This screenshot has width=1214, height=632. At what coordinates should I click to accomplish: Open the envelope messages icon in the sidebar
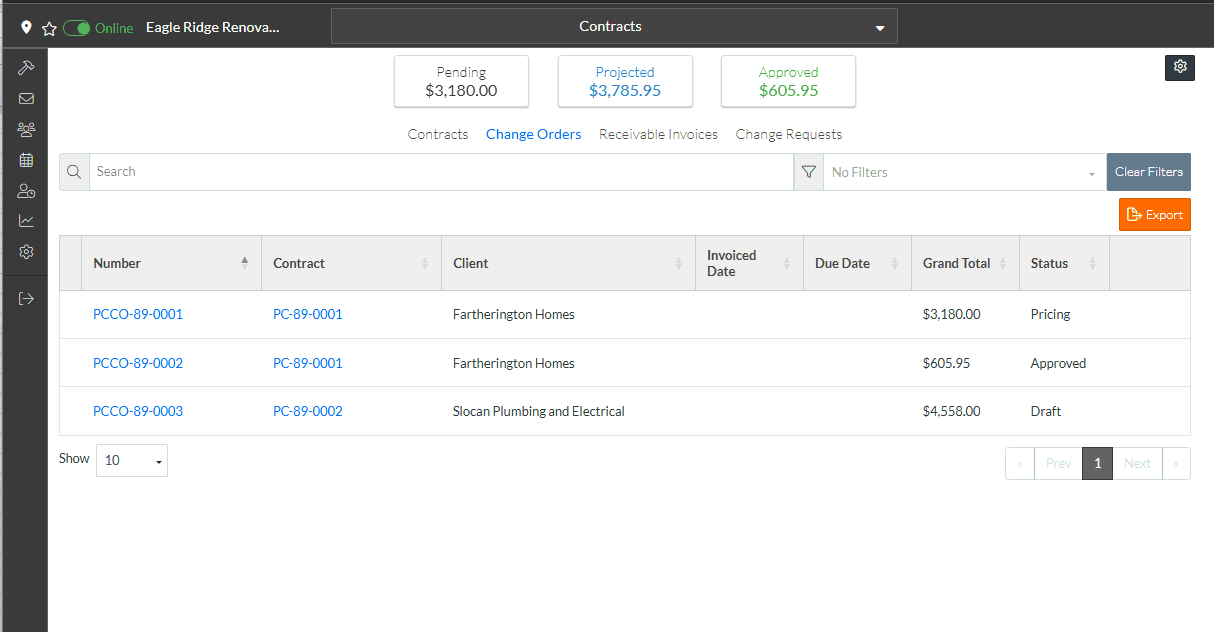coord(26,99)
